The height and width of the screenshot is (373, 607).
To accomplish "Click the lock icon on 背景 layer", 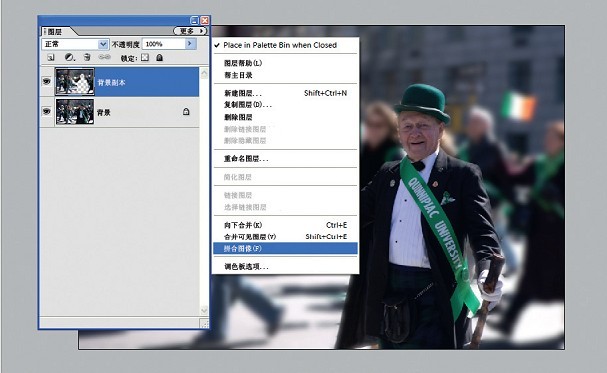I will 186,112.
